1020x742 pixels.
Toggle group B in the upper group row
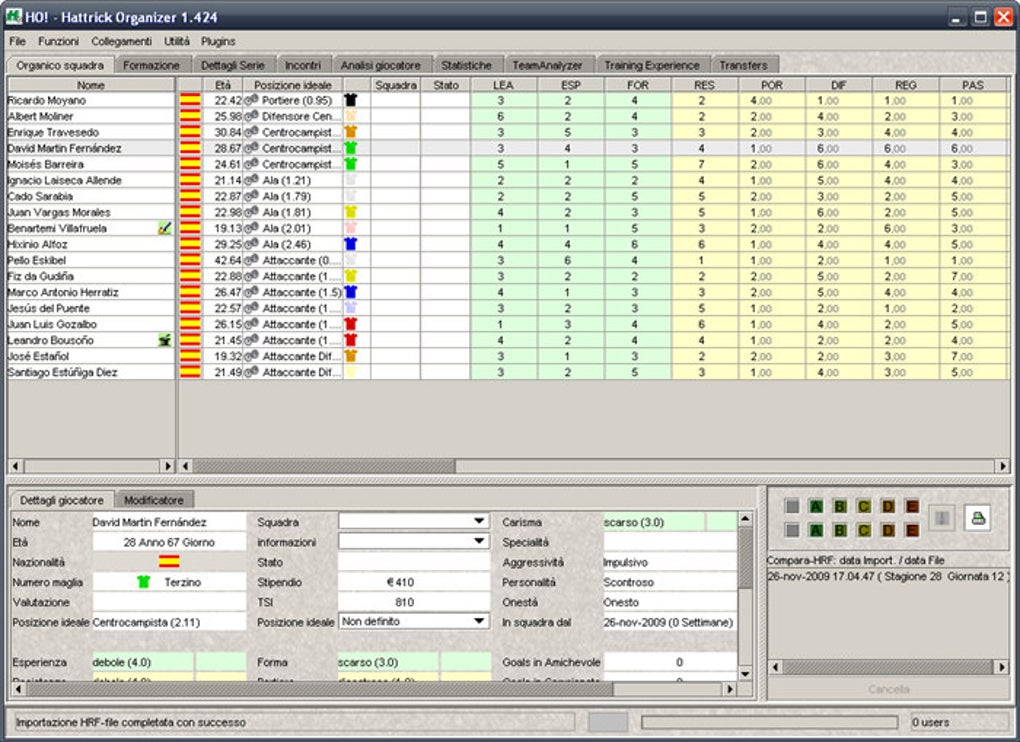[x=840, y=507]
